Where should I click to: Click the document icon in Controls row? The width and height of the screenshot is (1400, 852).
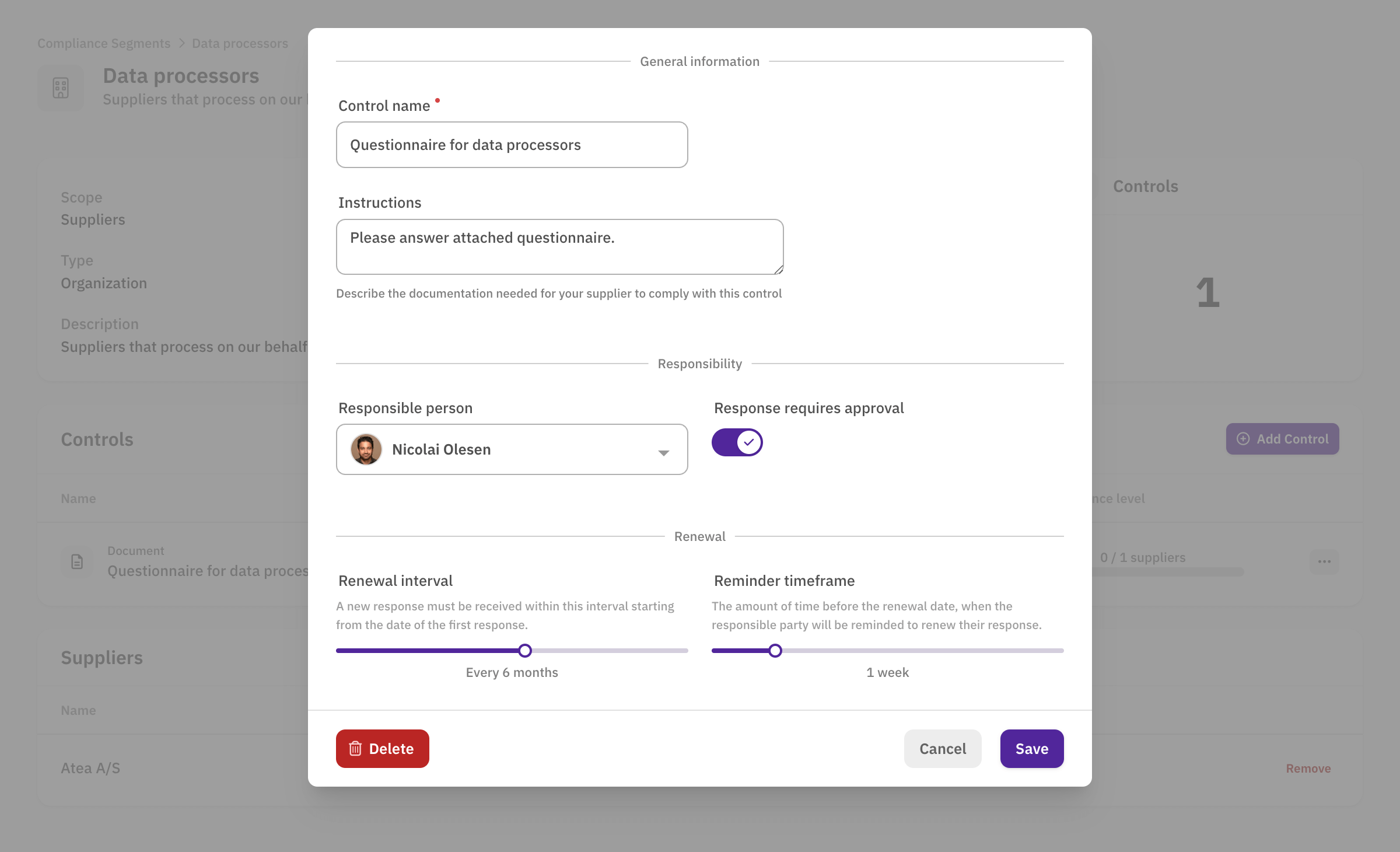coord(77,562)
